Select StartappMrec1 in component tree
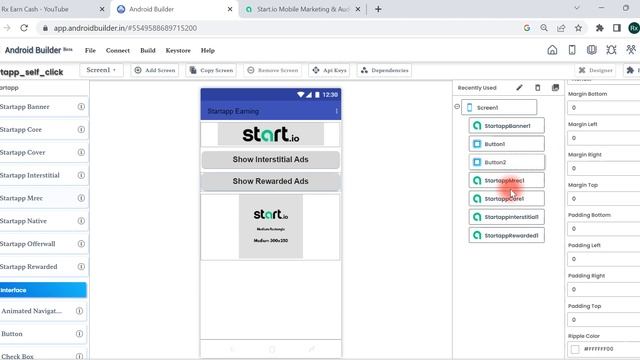The height and width of the screenshot is (360, 640). click(x=507, y=180)
